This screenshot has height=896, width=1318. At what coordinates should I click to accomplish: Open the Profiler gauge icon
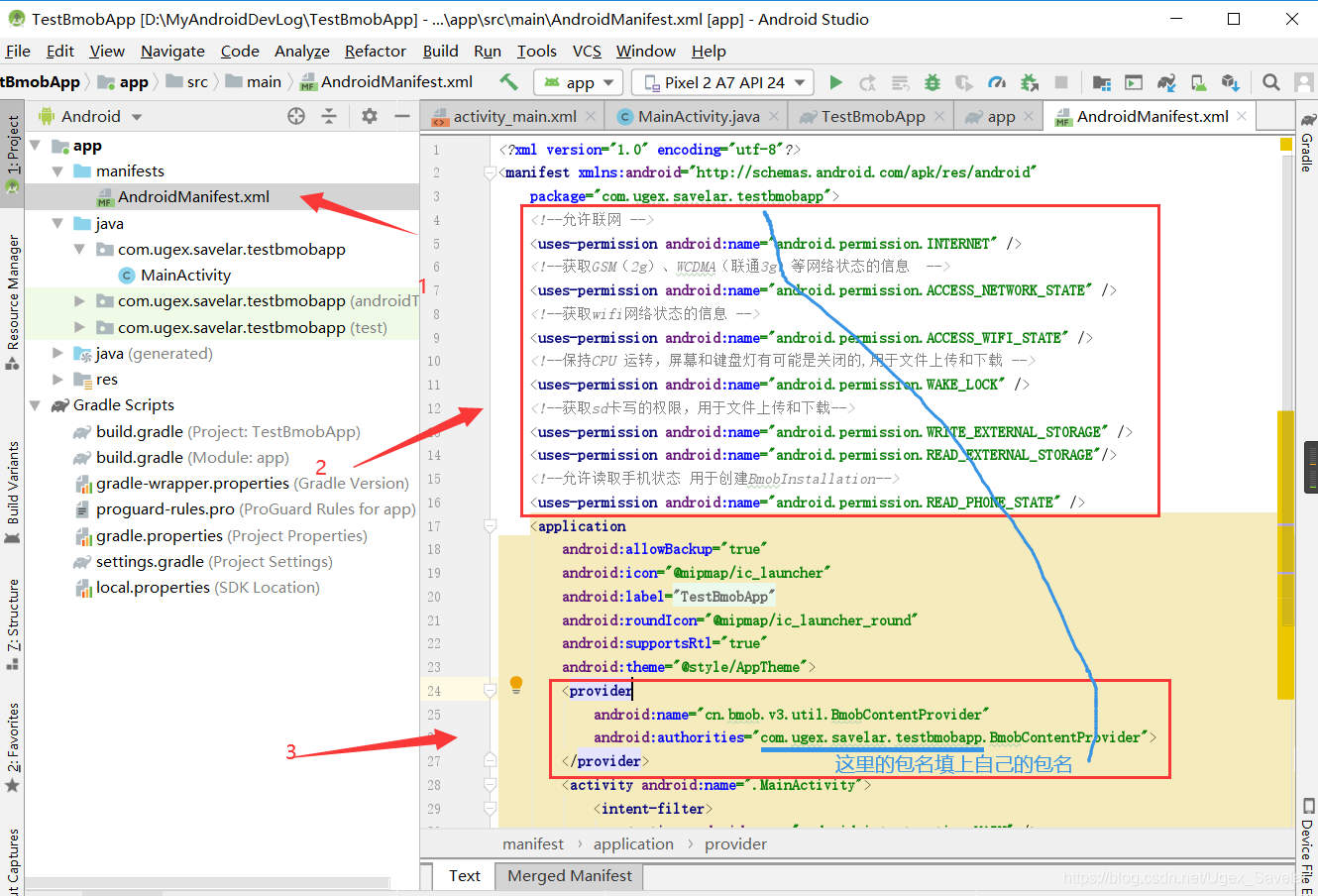pos(997,82)
